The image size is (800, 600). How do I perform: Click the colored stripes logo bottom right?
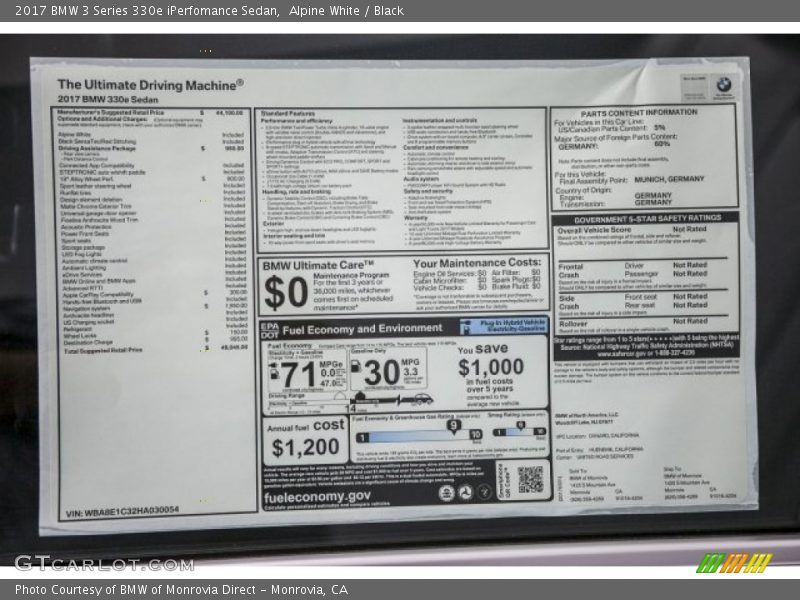coord(734,562)
